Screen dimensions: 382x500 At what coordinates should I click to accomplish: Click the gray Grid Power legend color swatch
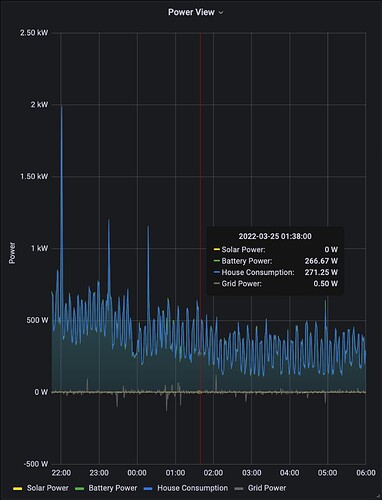(x=239, y=489)
